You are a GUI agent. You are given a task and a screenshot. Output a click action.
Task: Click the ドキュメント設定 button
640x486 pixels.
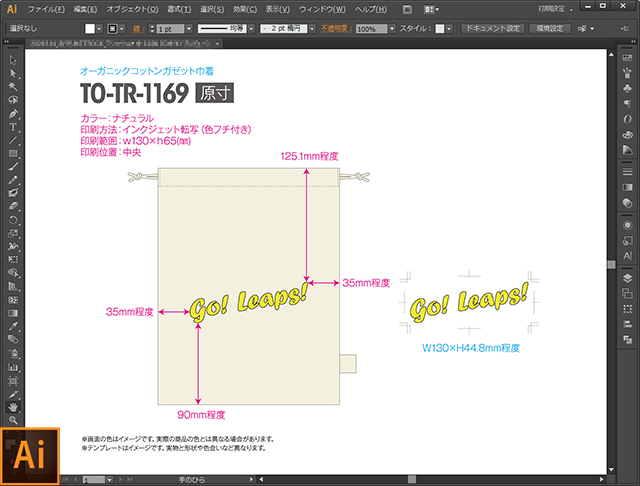click(493, 29)
